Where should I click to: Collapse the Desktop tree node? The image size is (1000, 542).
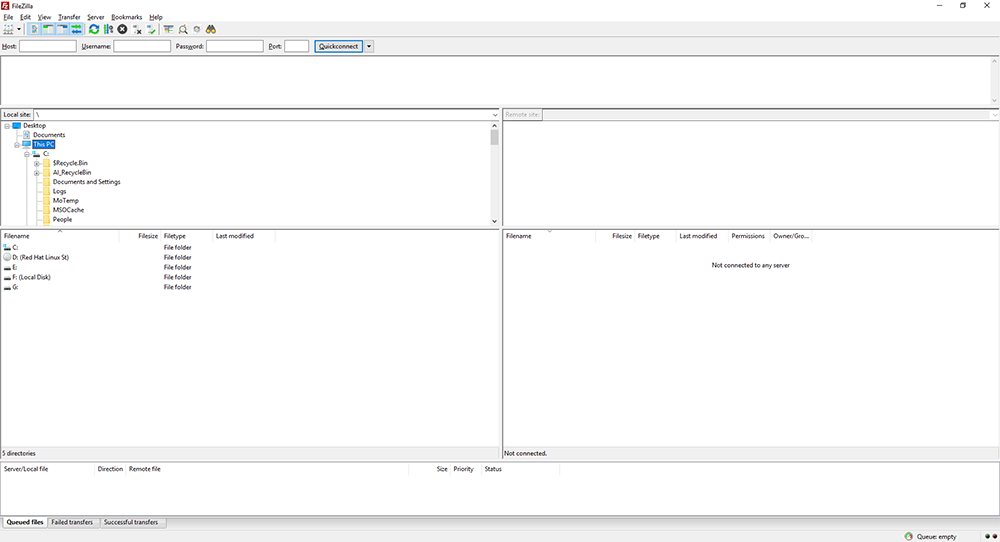[x=7, y=126]
